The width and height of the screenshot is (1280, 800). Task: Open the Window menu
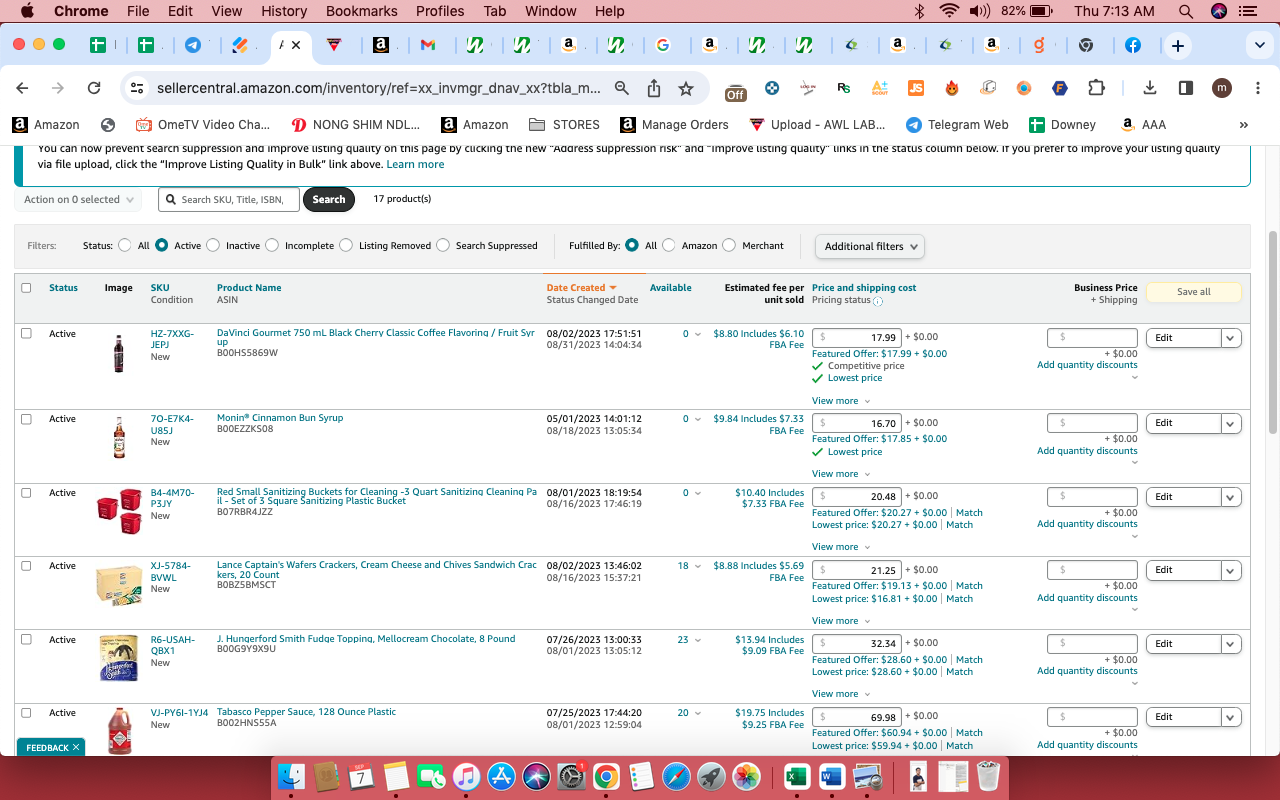point(550,11)
